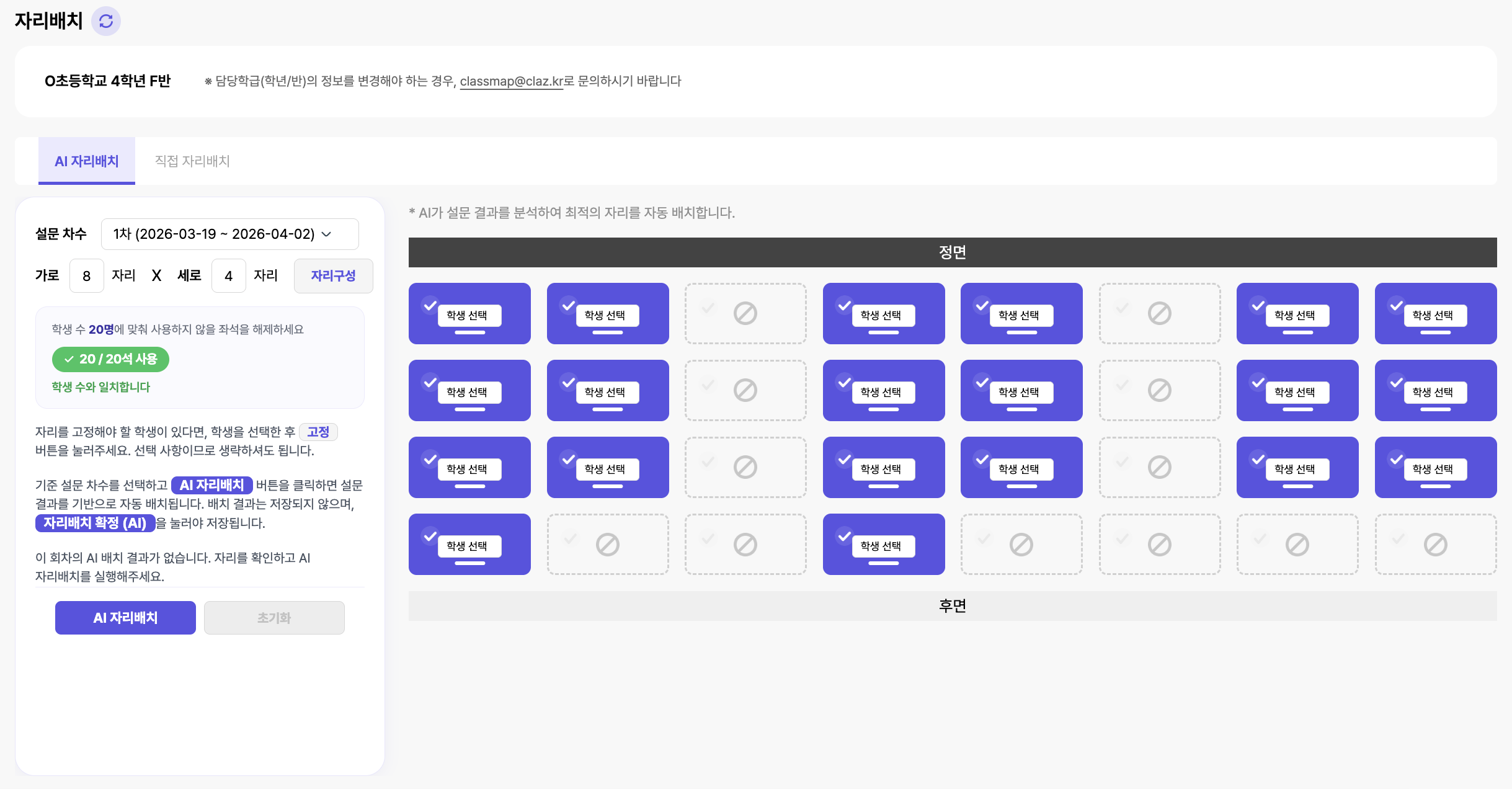Open the 설문 차수 dropdown

pos(229,234)
